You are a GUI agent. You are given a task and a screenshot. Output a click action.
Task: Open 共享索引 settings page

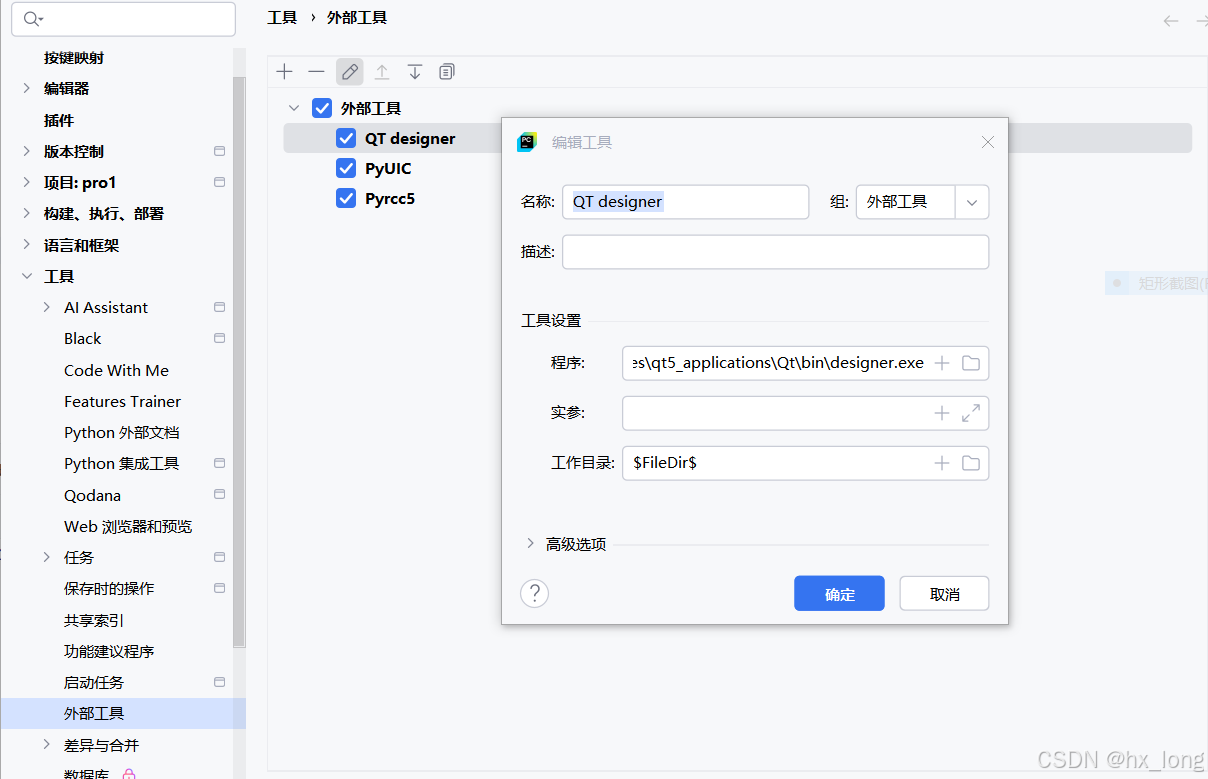[94, 620]
